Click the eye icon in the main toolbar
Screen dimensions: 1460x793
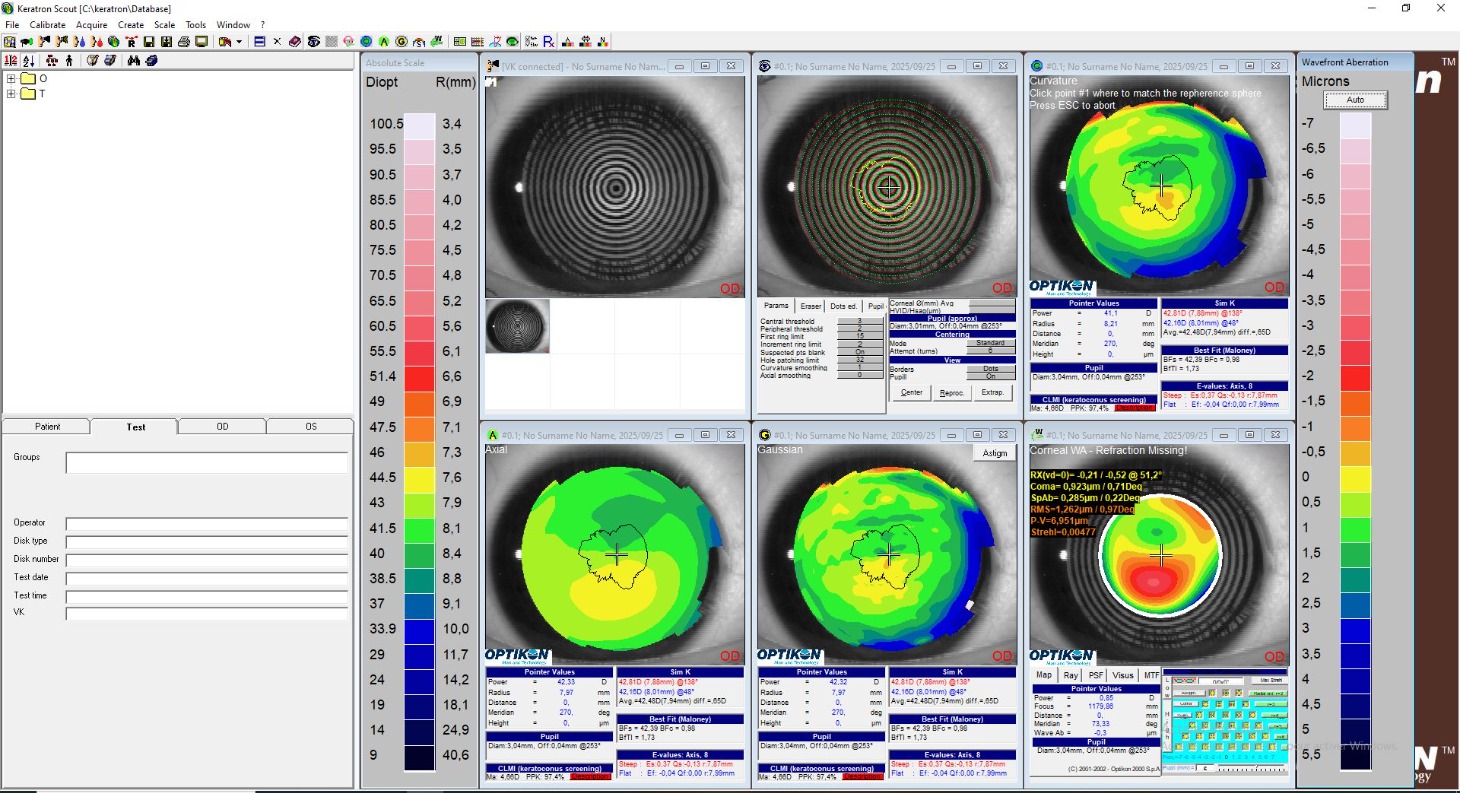[x=313, y=42]
